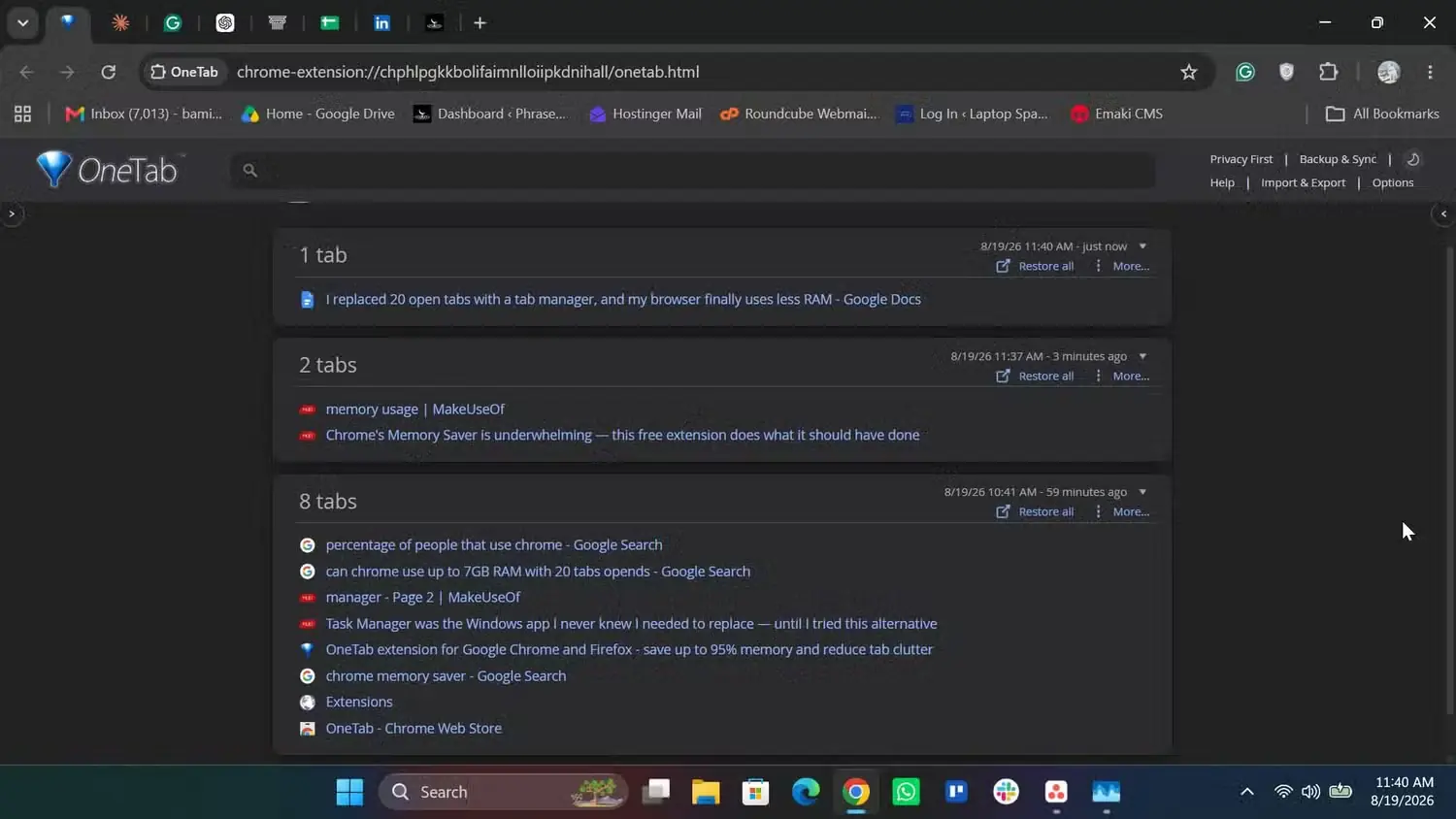Image resolution: width=1456 pixels, height=819 pixels.
Task: Click the shield extension icon in toolbar
Action: [1287, 72]
